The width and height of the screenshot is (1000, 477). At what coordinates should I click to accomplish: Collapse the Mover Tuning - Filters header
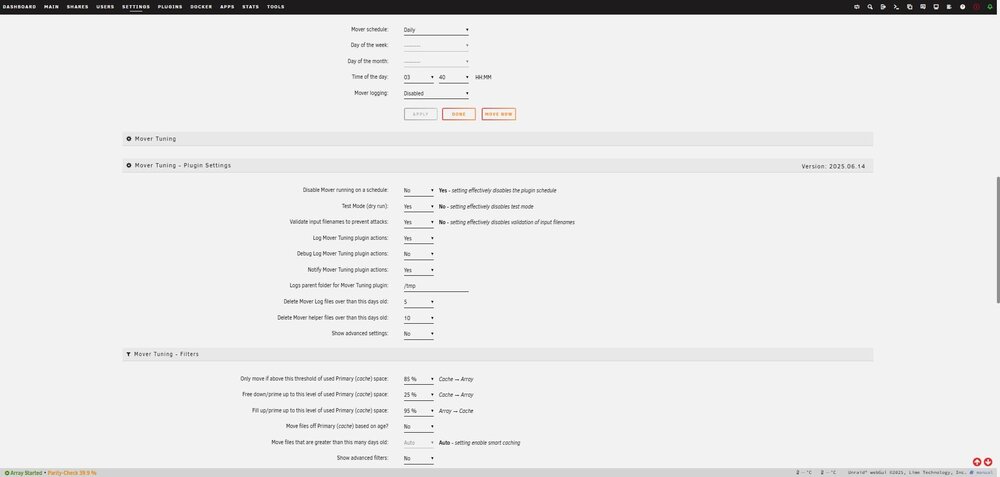pos(497,354)
